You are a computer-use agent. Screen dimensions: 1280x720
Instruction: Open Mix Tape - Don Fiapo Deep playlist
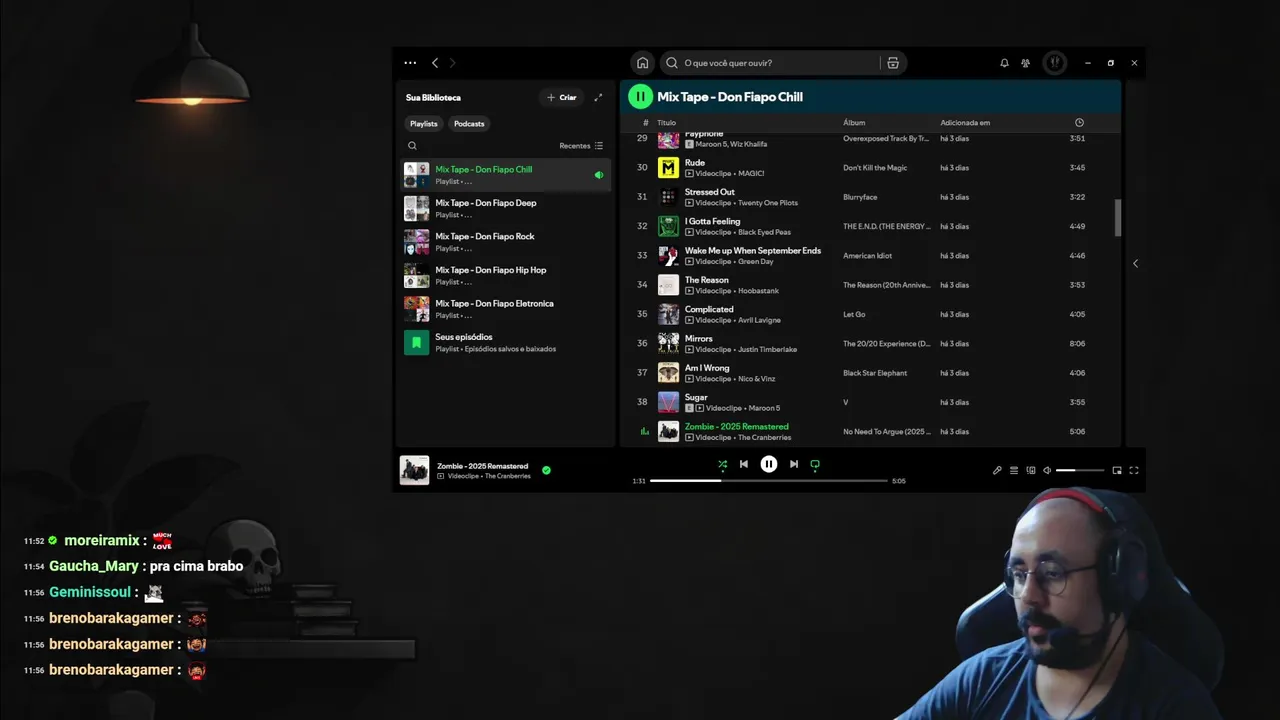[x=505, y=208]
